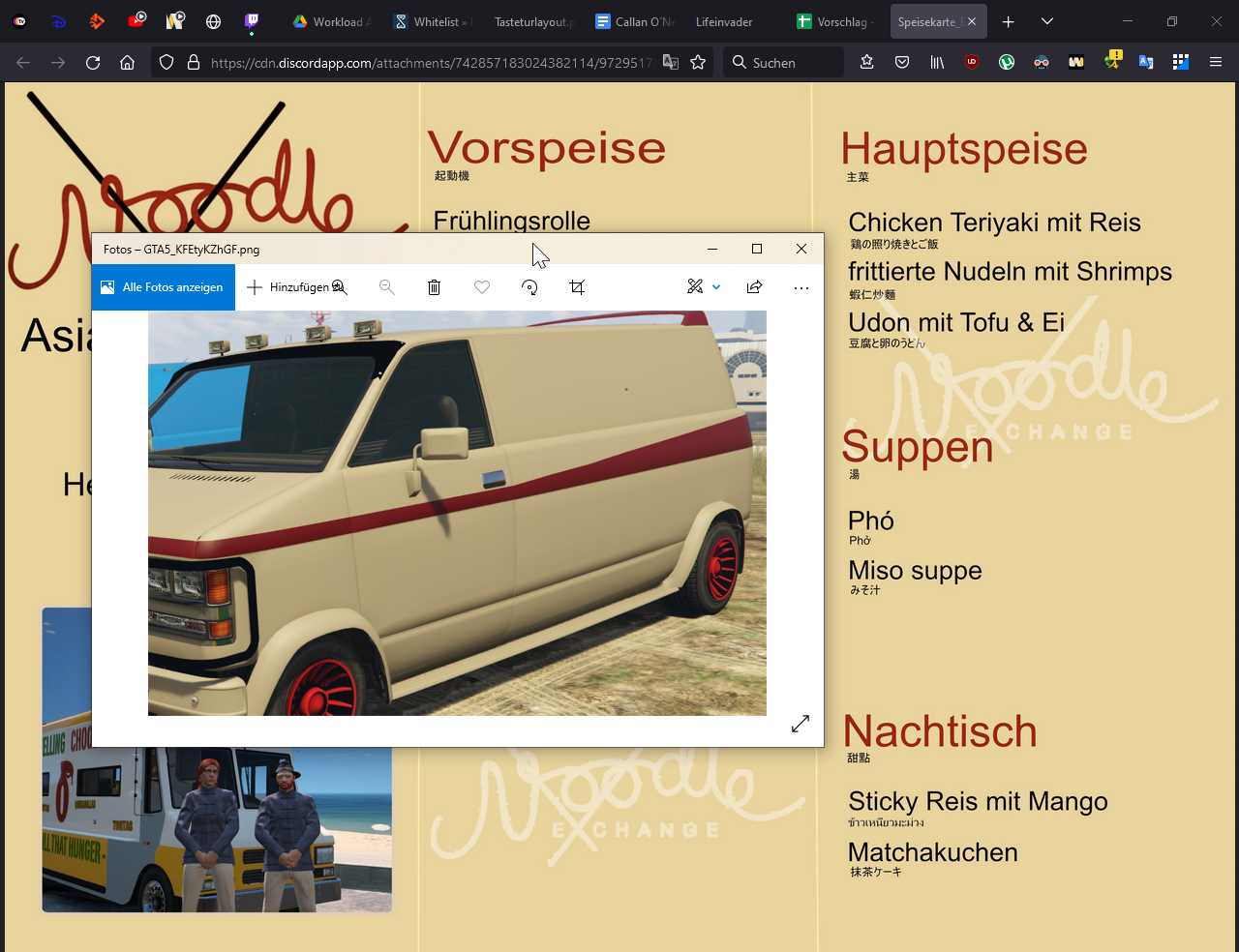This screenshot has height=952, width=1239.
Task: Zoom out of the photo in Fotos
Action: click(386, 287)
